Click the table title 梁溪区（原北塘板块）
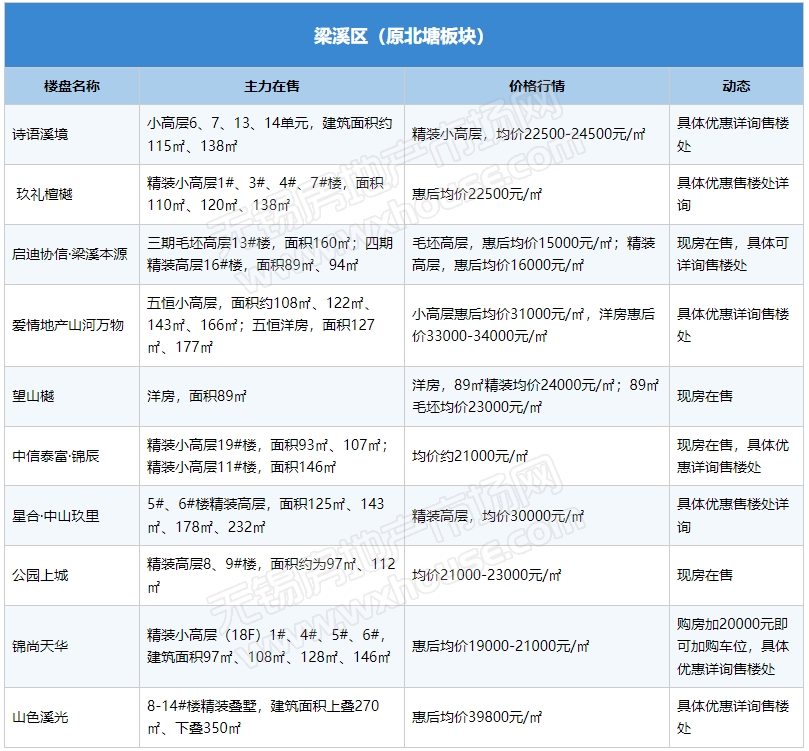Viewport: 809px width, 751px height. click(x=399, y=36)
